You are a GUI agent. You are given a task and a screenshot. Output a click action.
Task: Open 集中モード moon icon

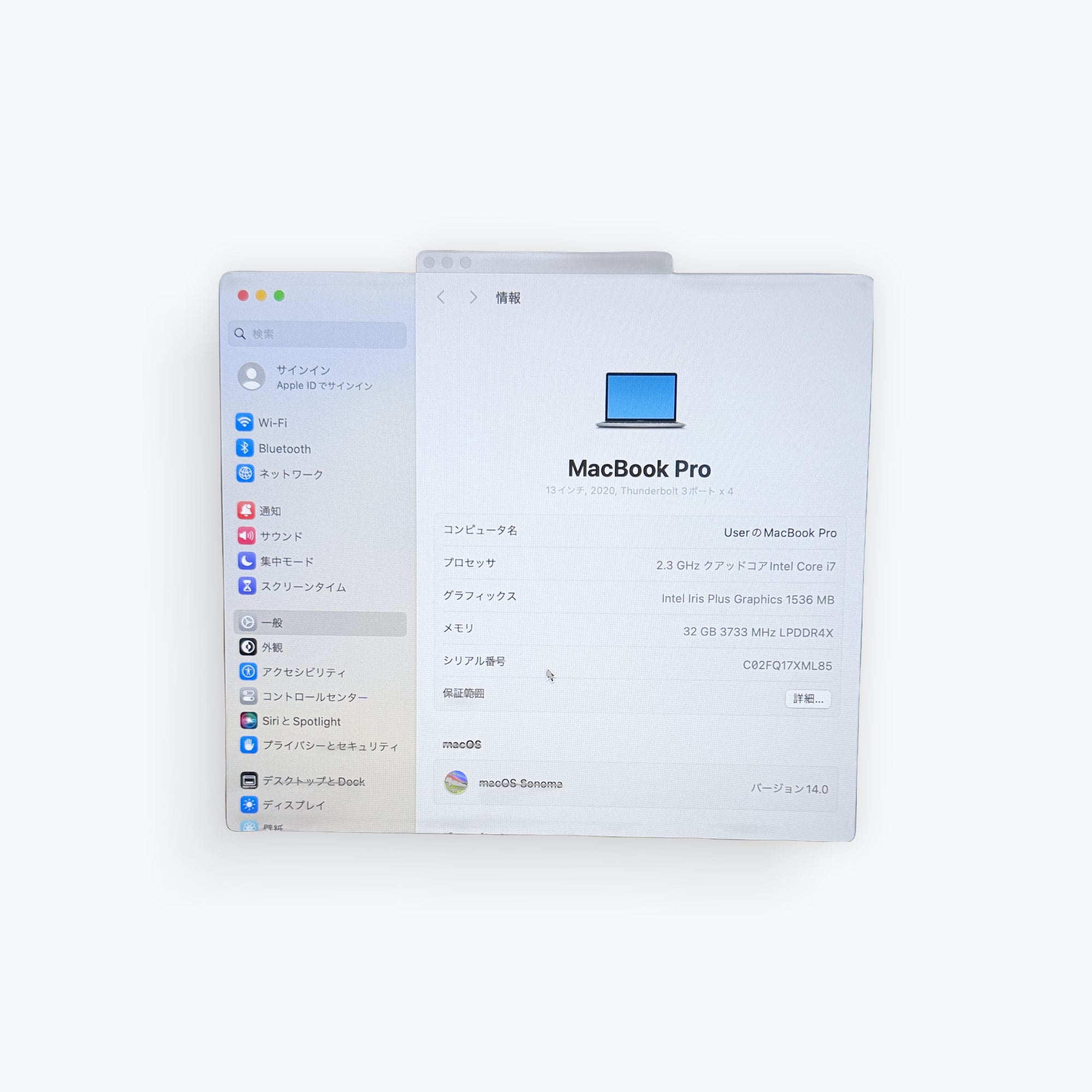tap(246, 561)
